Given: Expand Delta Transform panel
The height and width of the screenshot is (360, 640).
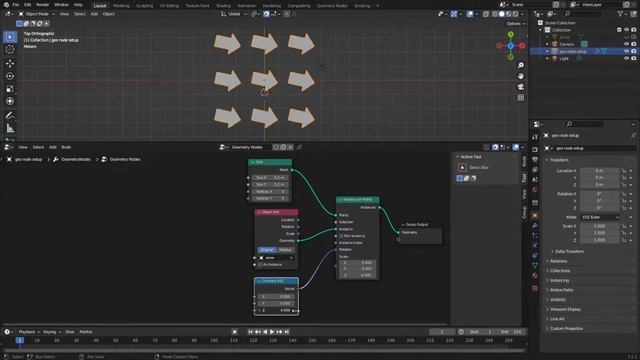Looking at the screenshot, I should point(569,251).
